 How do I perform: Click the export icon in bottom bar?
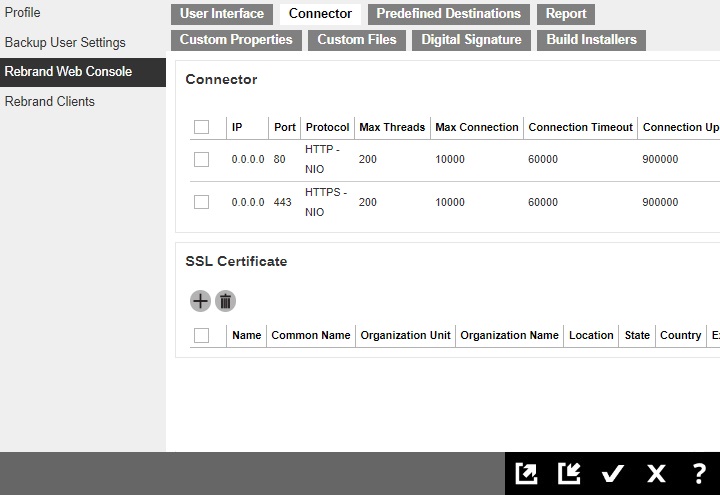pos(526,474)
